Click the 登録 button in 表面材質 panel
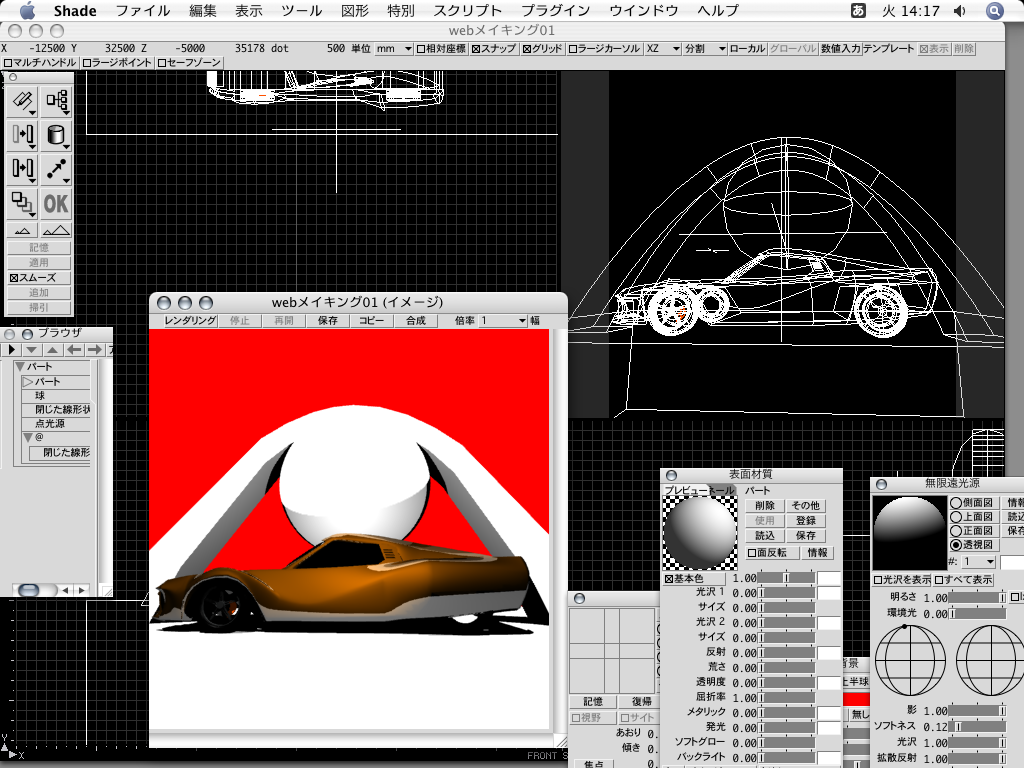Screen dimensions: 1024x768 point(805,521)
